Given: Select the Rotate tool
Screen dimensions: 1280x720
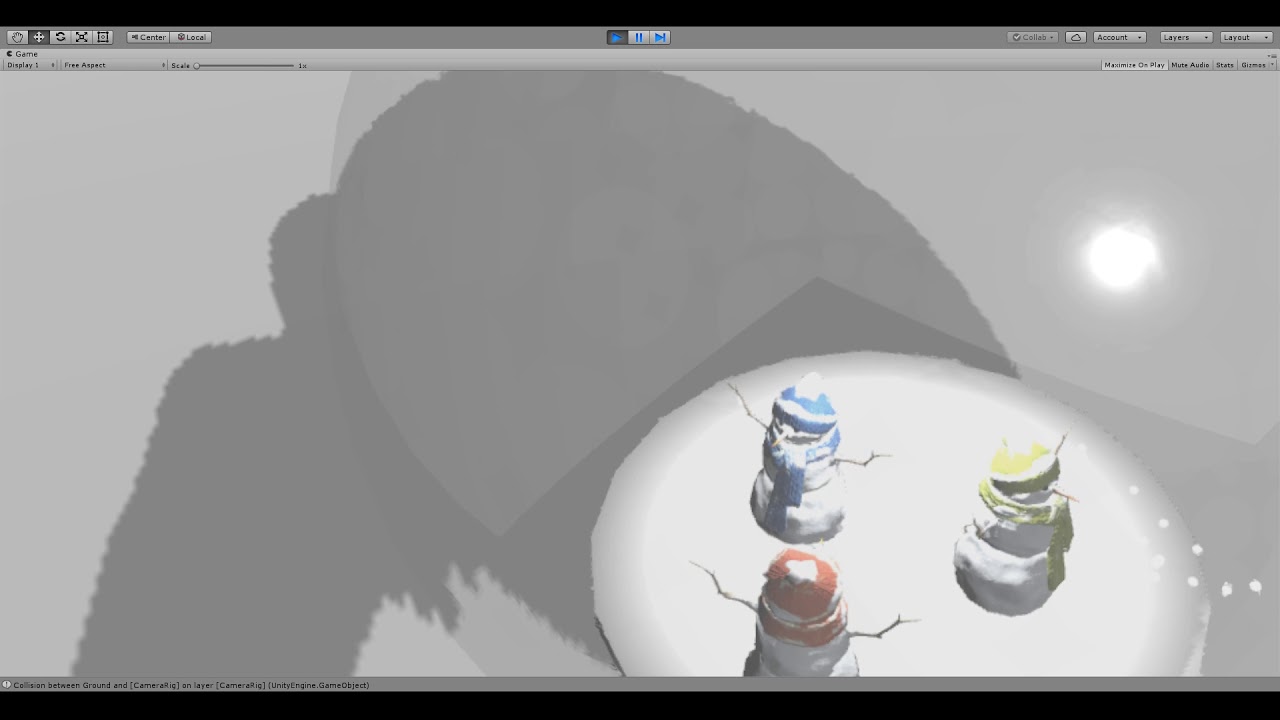Looking at the screenshot, I should tap(60, 37).
